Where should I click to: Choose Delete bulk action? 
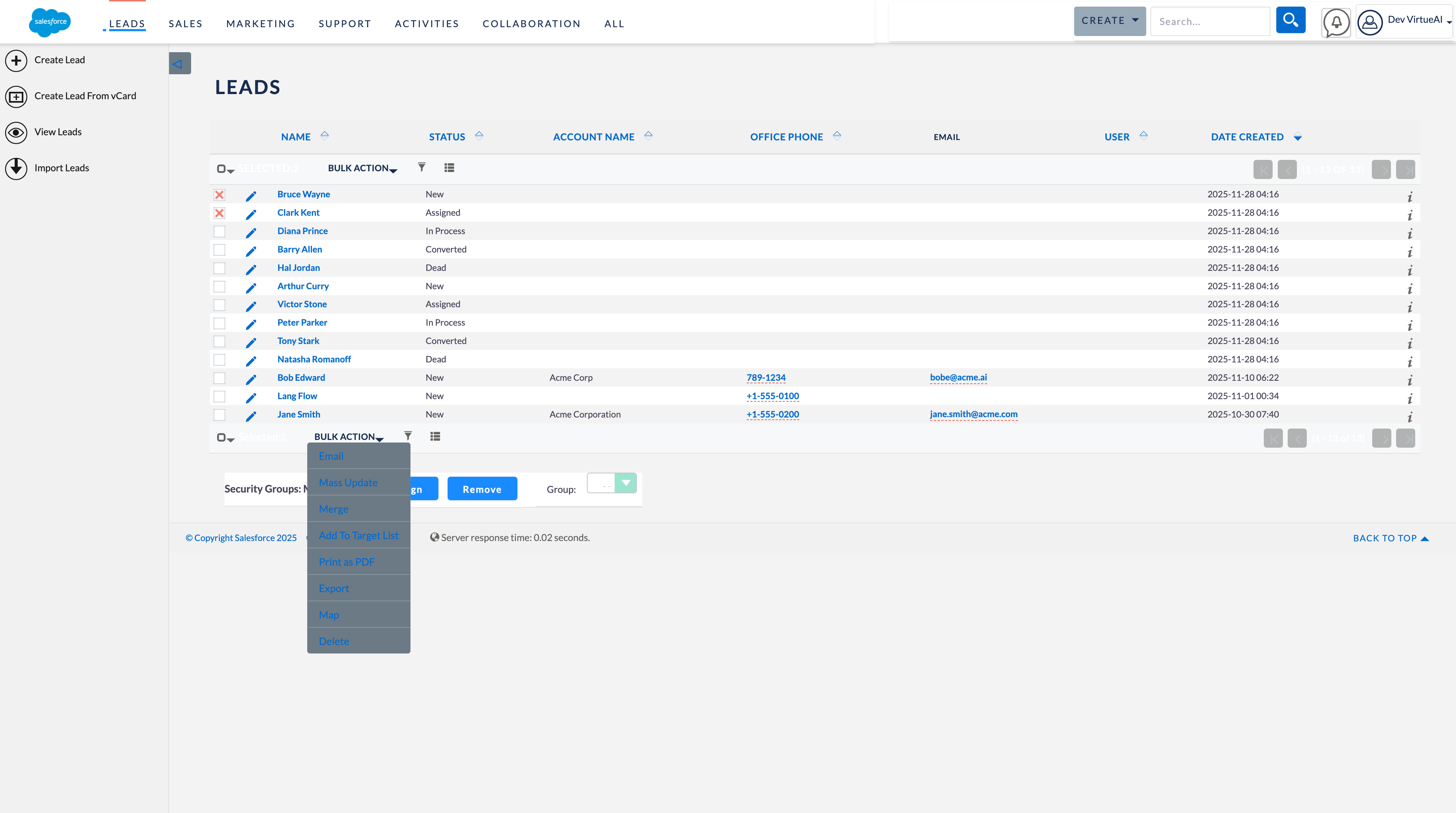358,641
